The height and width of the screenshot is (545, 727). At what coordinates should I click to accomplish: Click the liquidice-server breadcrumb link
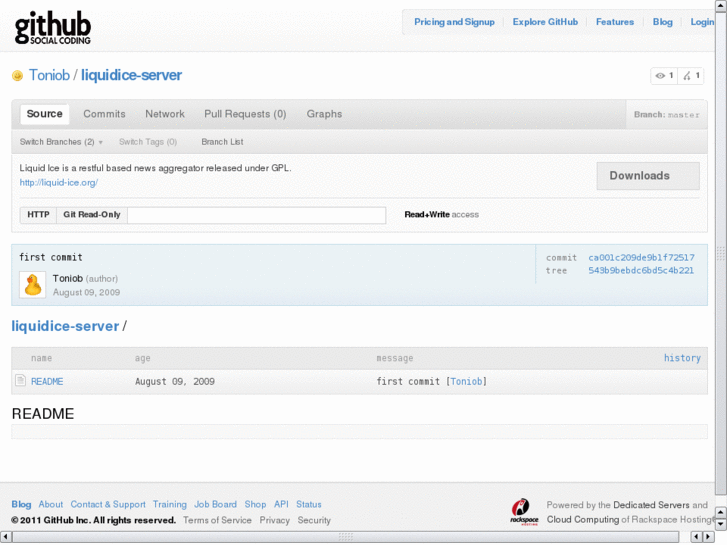point(65,326)
